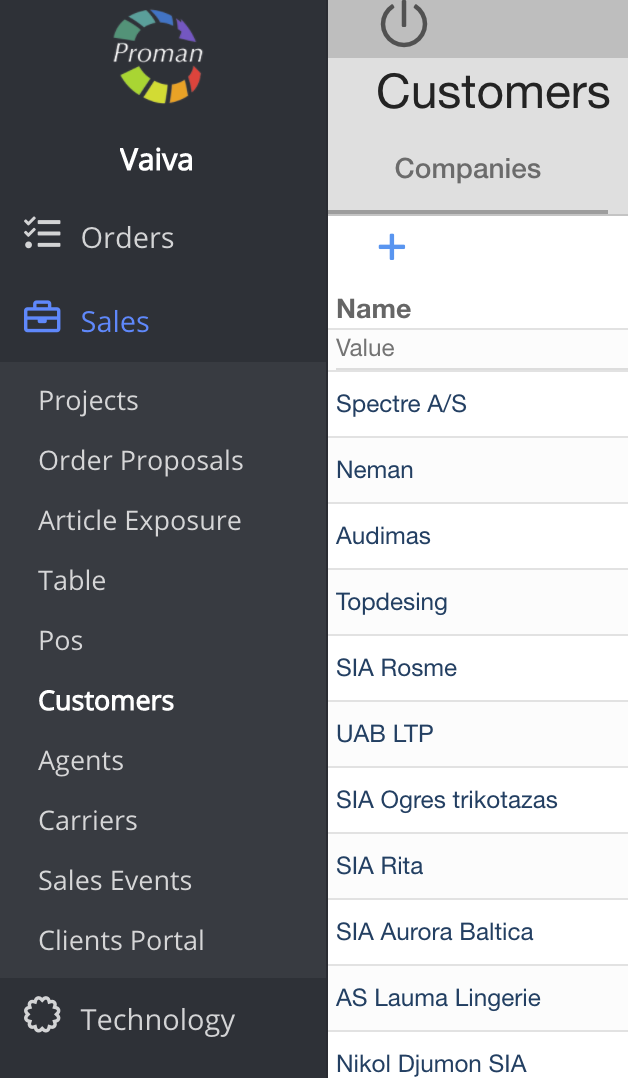Click the Technology gear icon

[x=42, y=1016]
